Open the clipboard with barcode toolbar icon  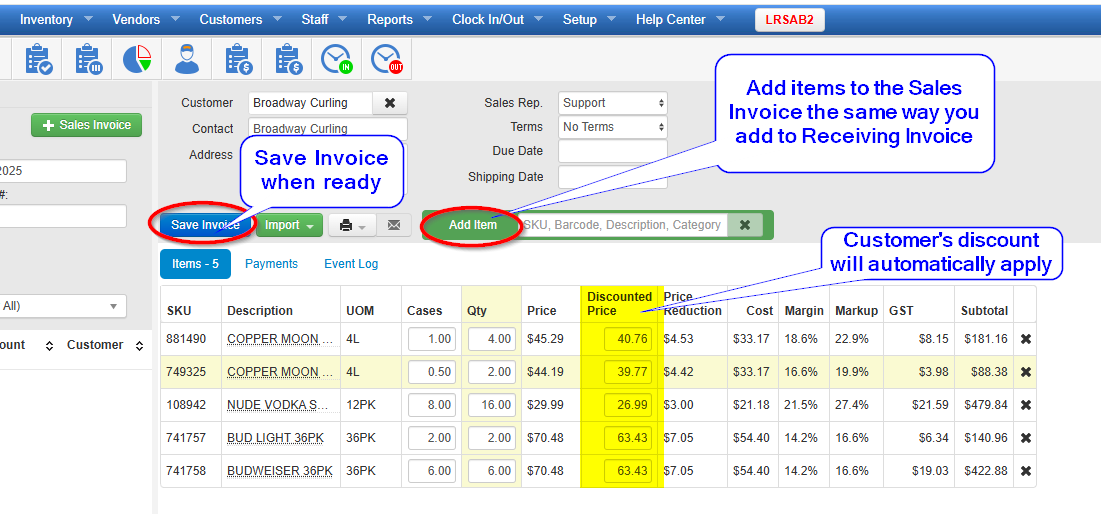click(x=87, y=60)
